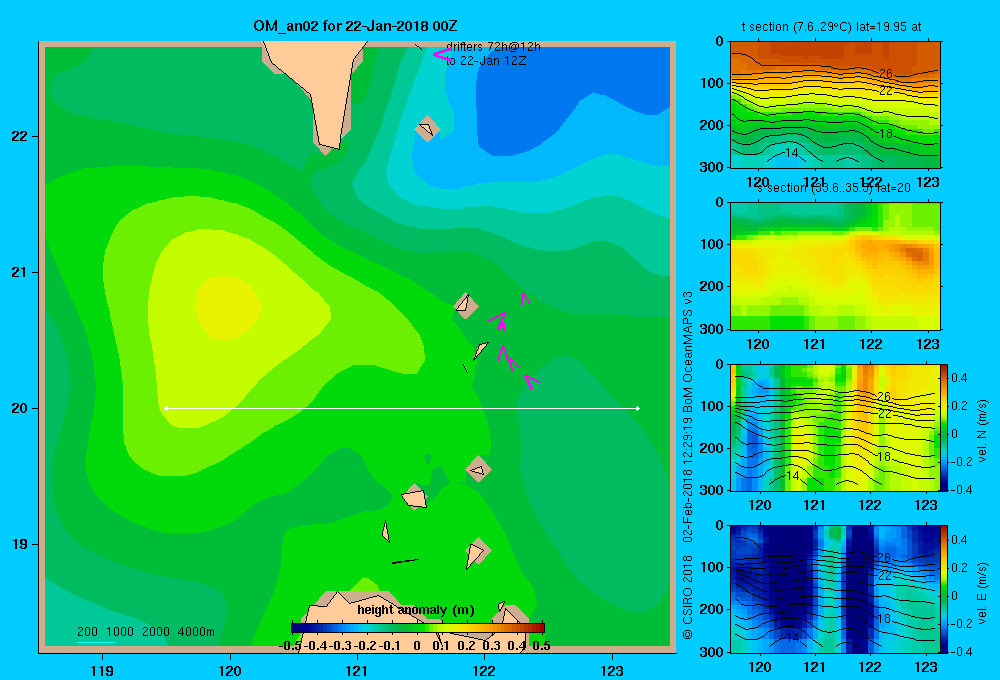The width and height of the screenshot is (1000, 680).
Task: Click latitude label '22' on the main map axis
Action: click(20, 137)
